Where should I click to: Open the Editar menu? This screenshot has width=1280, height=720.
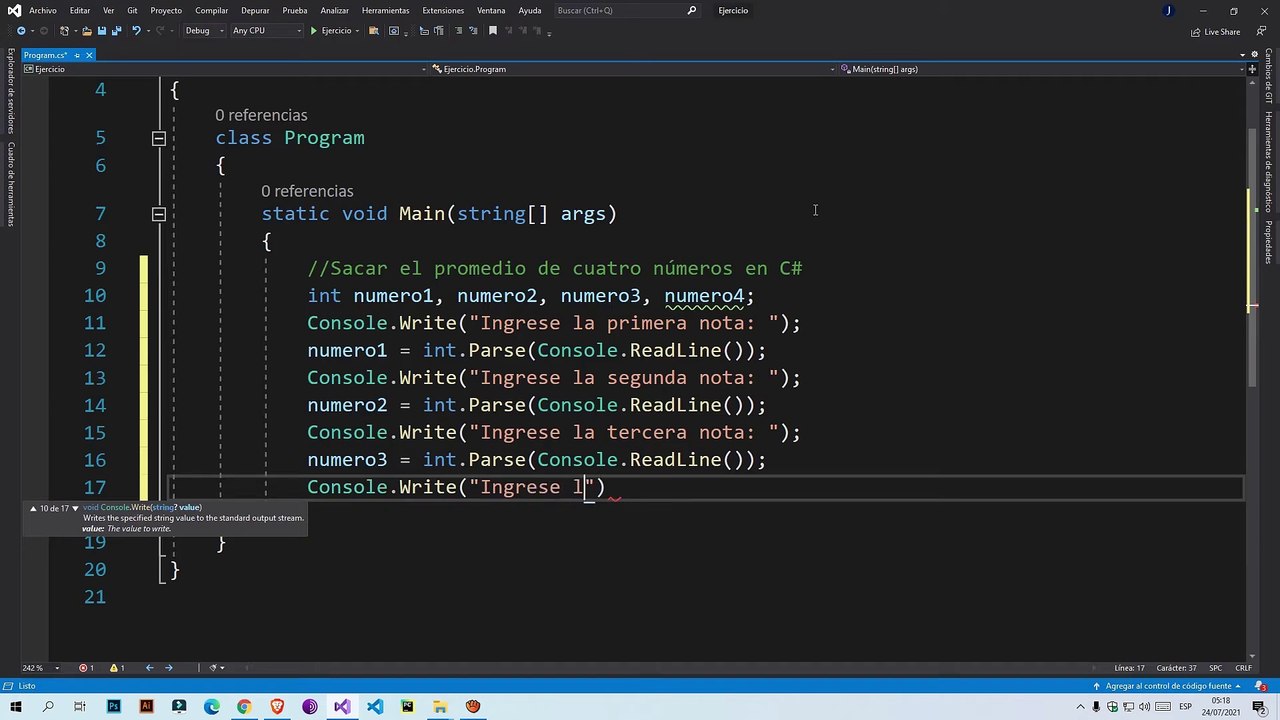(x=80, y=10)
